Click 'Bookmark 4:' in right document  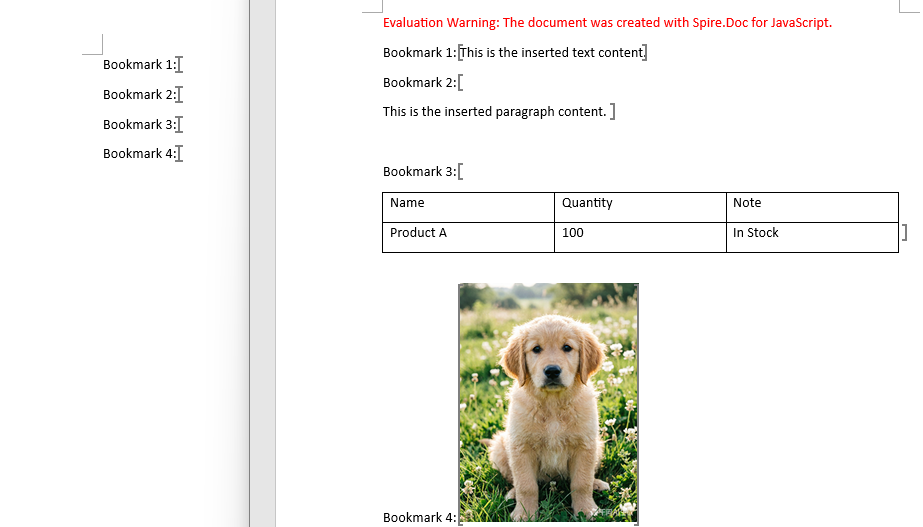[x=420, y=518]
